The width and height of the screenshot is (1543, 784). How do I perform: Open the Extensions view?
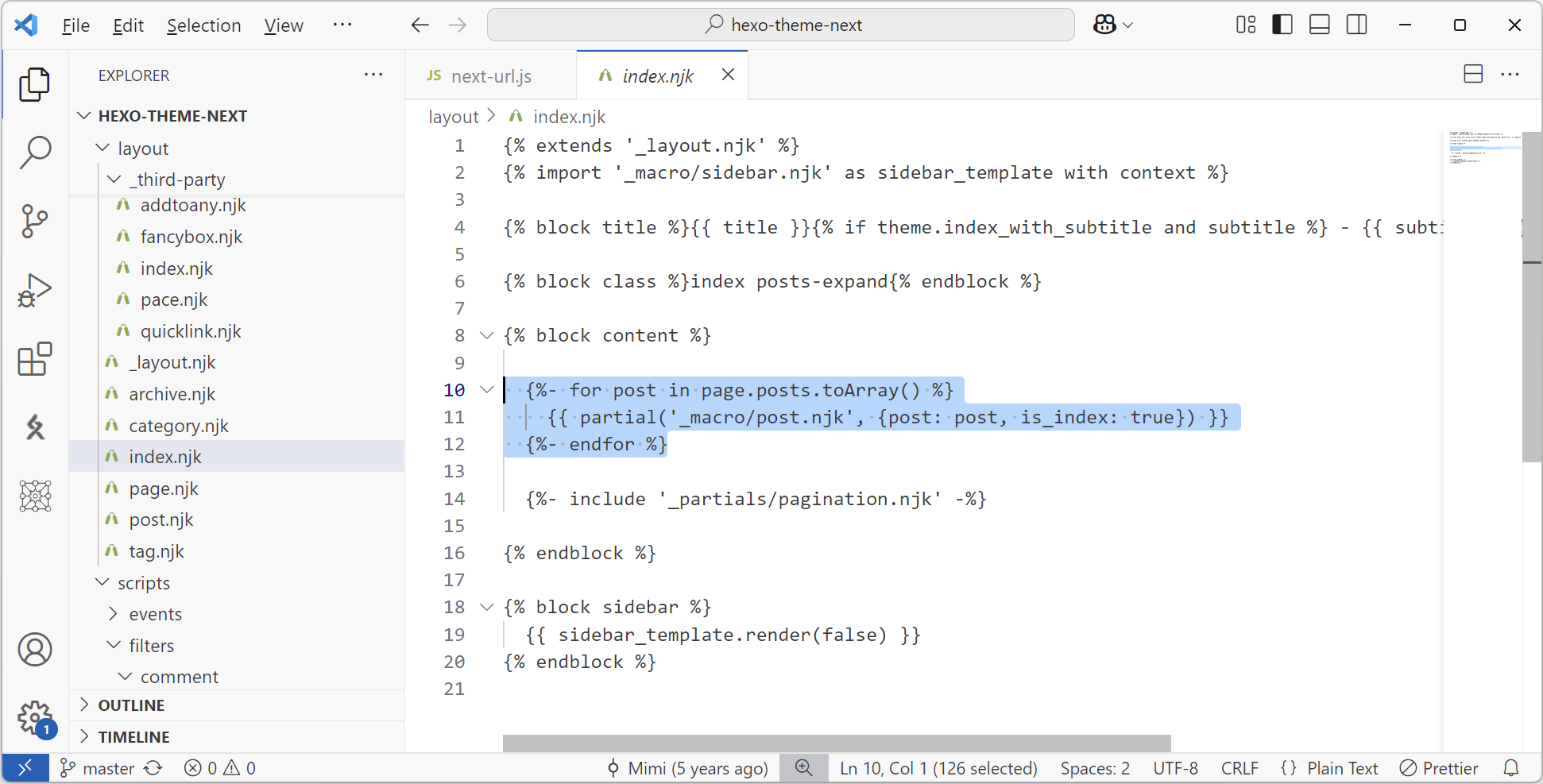pyautogui.click(x=35, y=359)
